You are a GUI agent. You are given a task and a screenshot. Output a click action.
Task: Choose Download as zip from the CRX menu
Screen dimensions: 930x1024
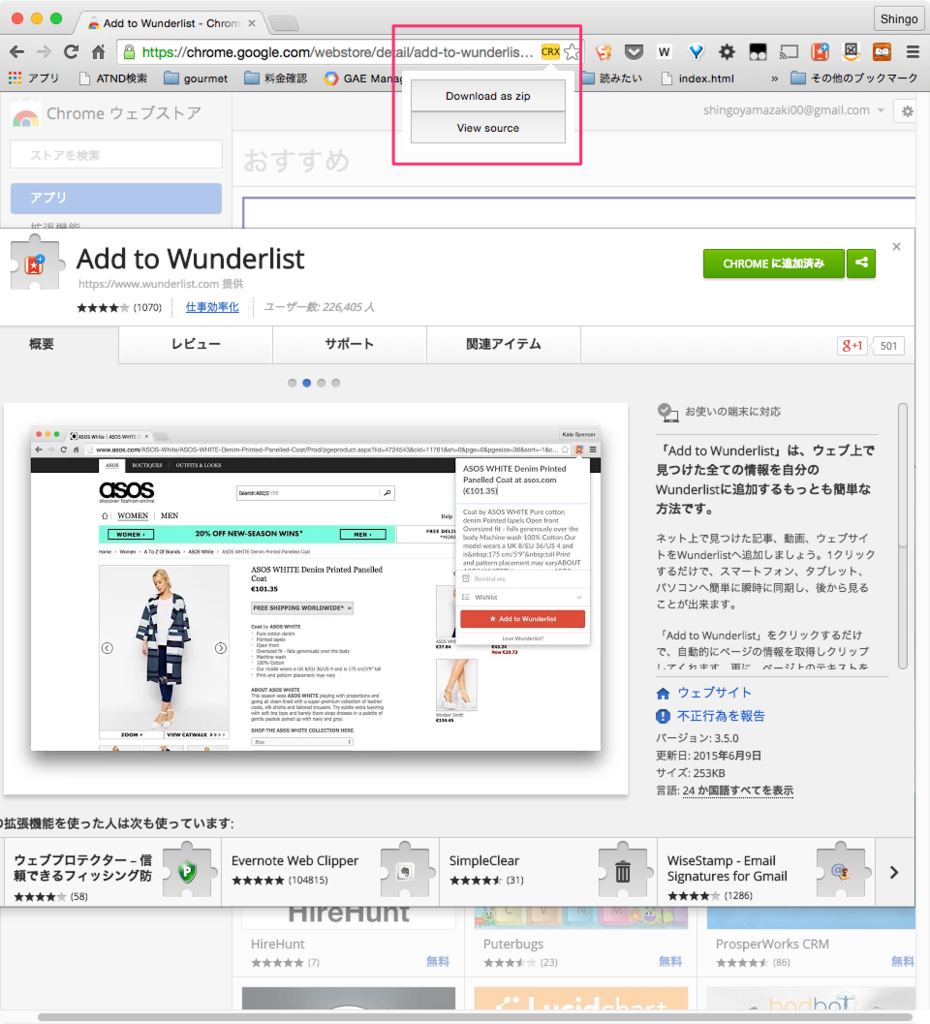pos(487,96)
